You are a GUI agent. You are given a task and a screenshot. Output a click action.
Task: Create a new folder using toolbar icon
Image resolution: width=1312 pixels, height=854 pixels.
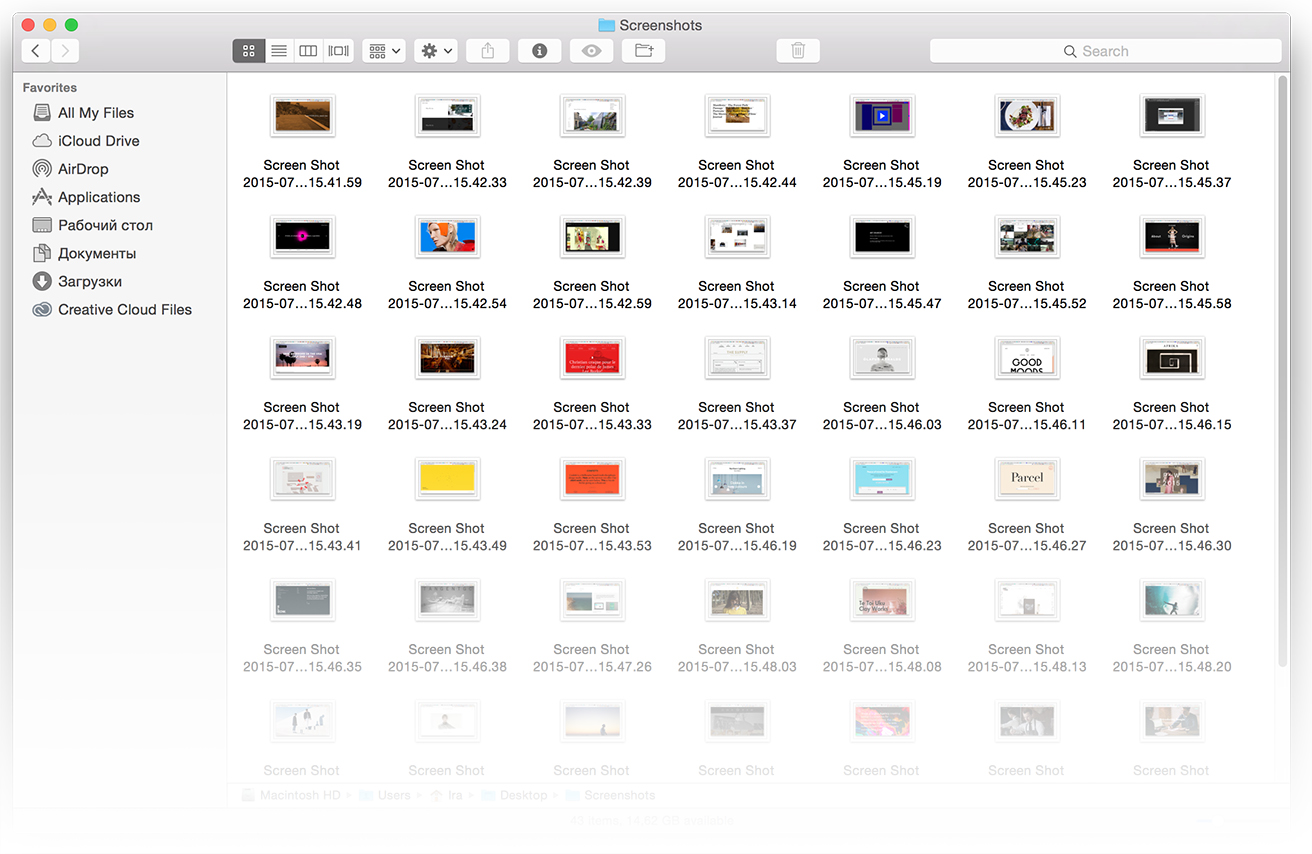point(644,51)
